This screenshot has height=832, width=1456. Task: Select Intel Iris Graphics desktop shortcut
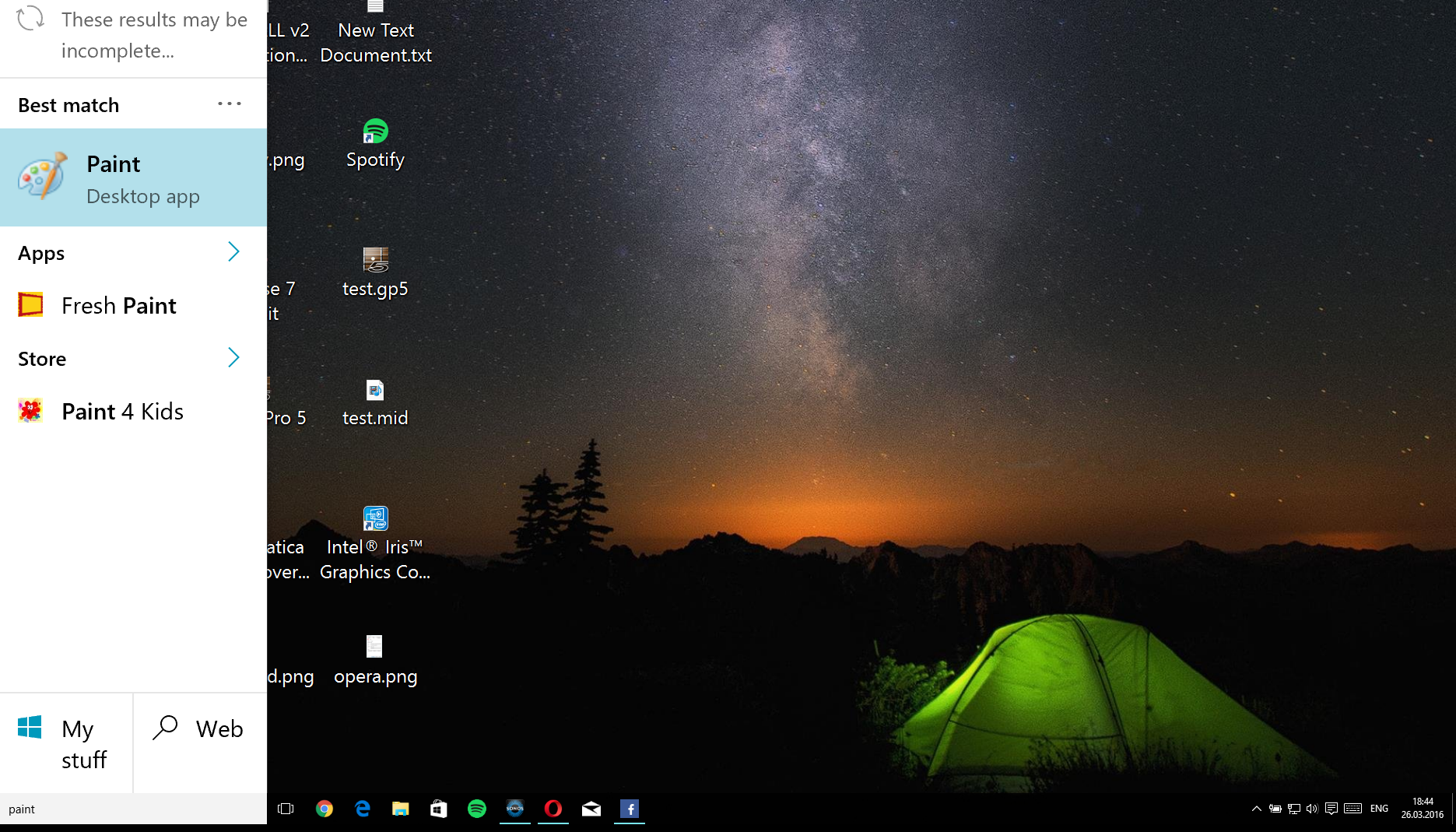pos(375,545)
